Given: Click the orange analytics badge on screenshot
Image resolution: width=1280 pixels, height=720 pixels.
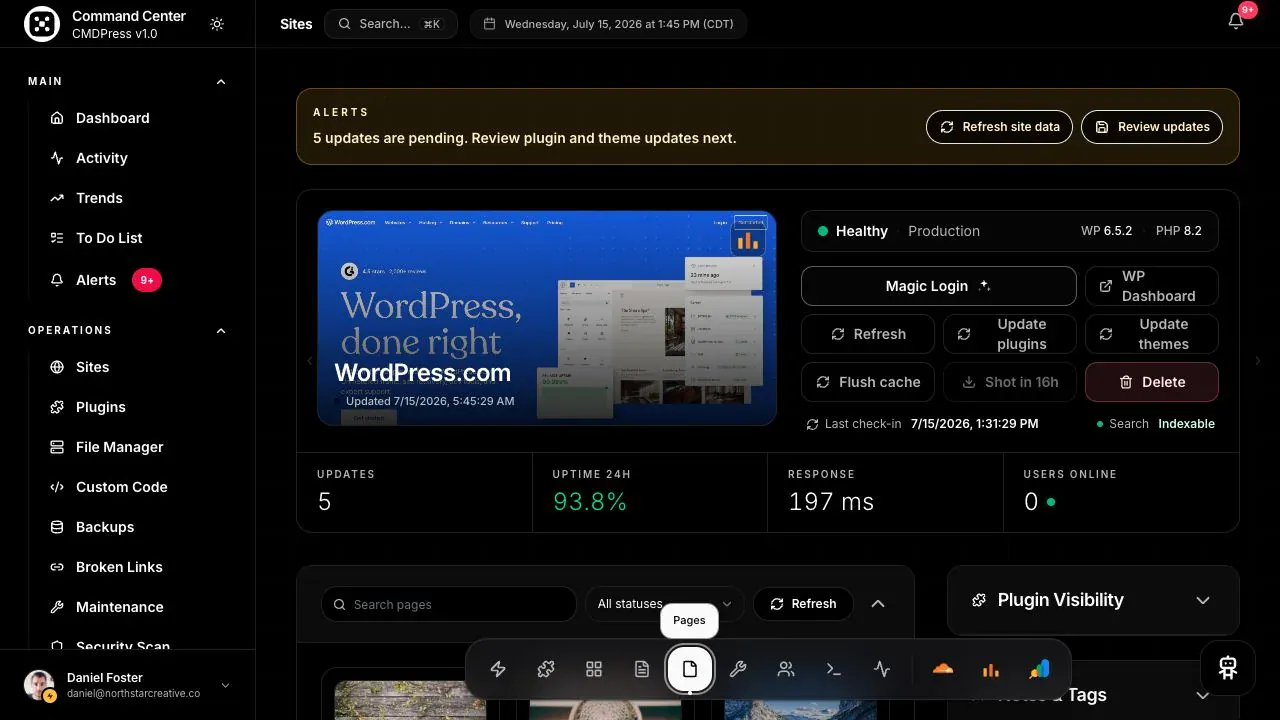Looking at the screenshot, I should tap(748, 240).
